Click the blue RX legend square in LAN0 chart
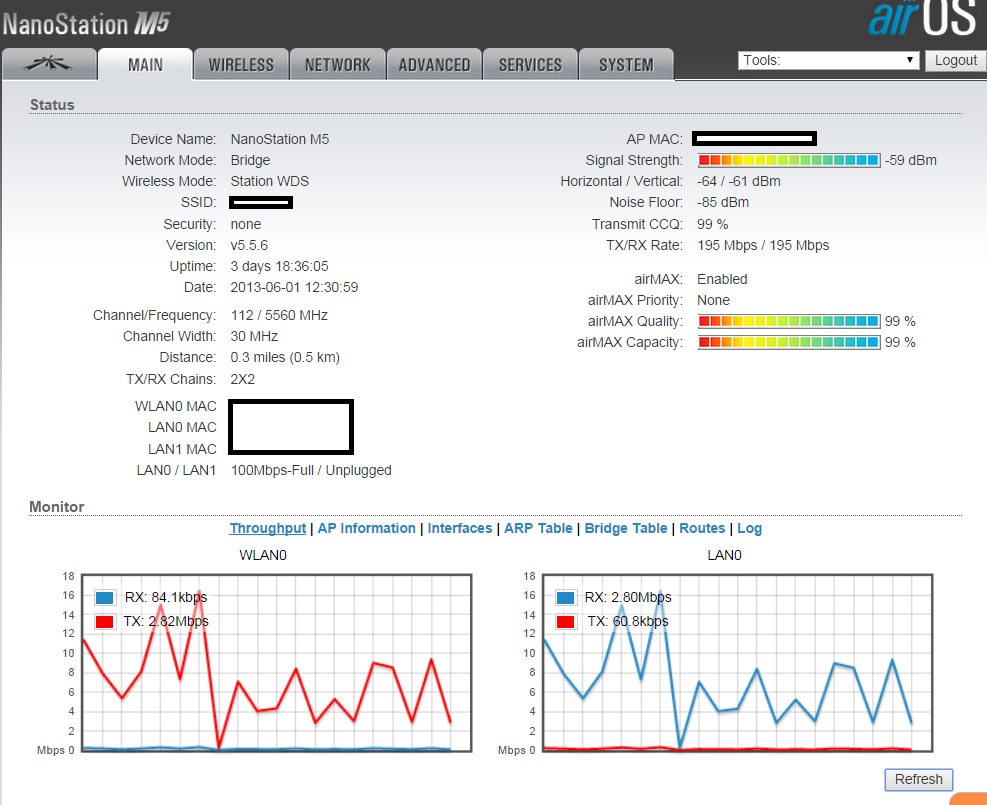The height and width of the screenshot is (805, 987). [565, 597]
